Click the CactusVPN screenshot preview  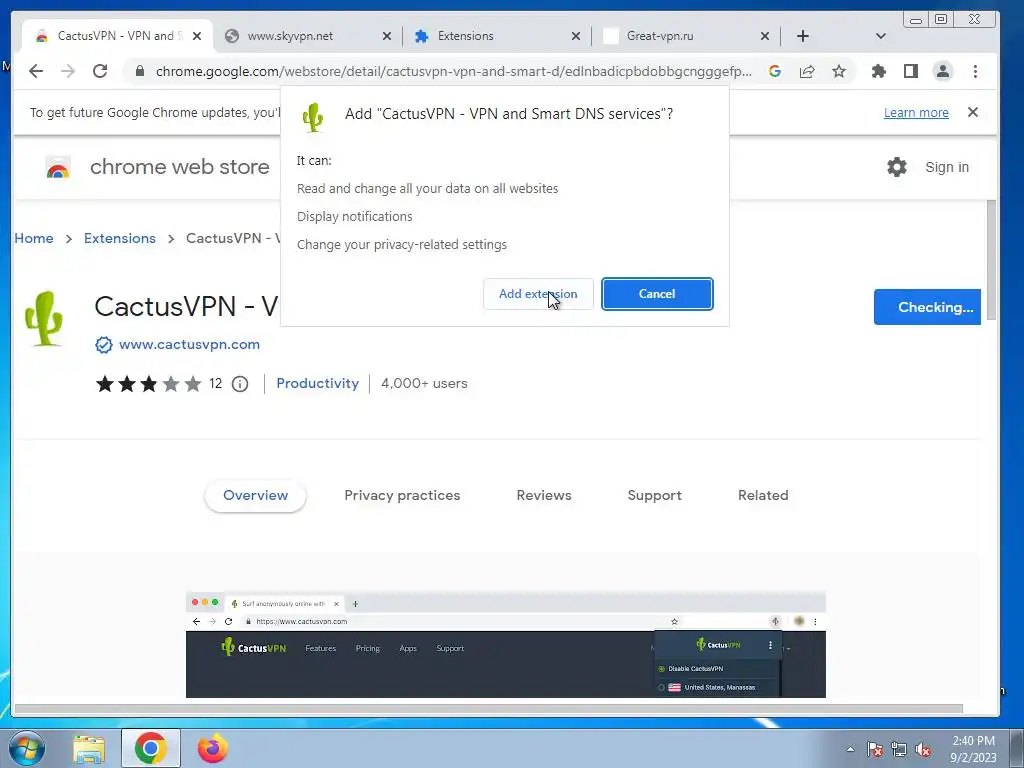click(505, 645)
